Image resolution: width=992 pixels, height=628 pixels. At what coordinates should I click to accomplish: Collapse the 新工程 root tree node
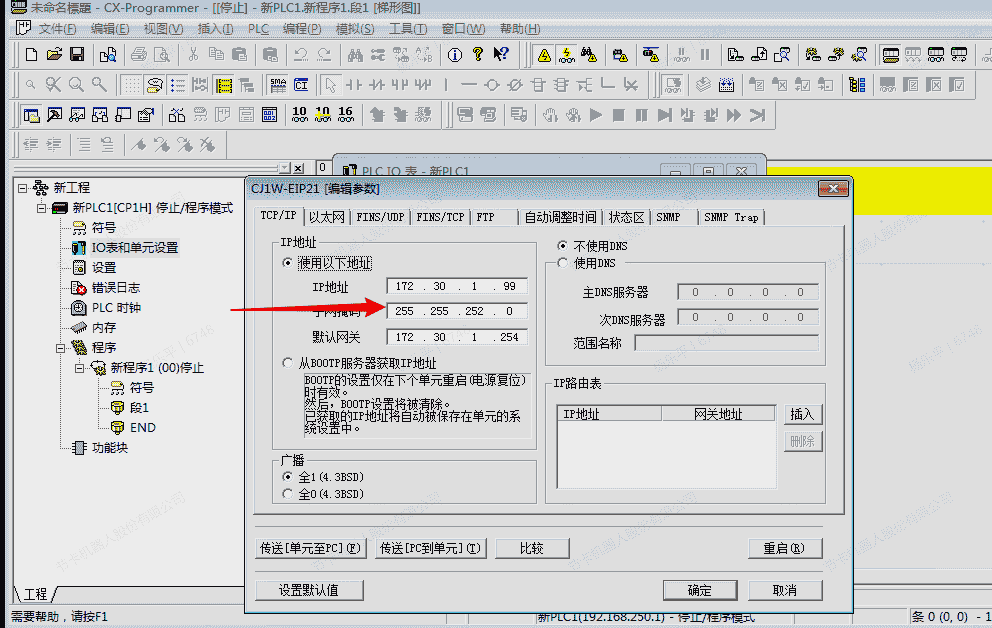[x=23, y=188]
